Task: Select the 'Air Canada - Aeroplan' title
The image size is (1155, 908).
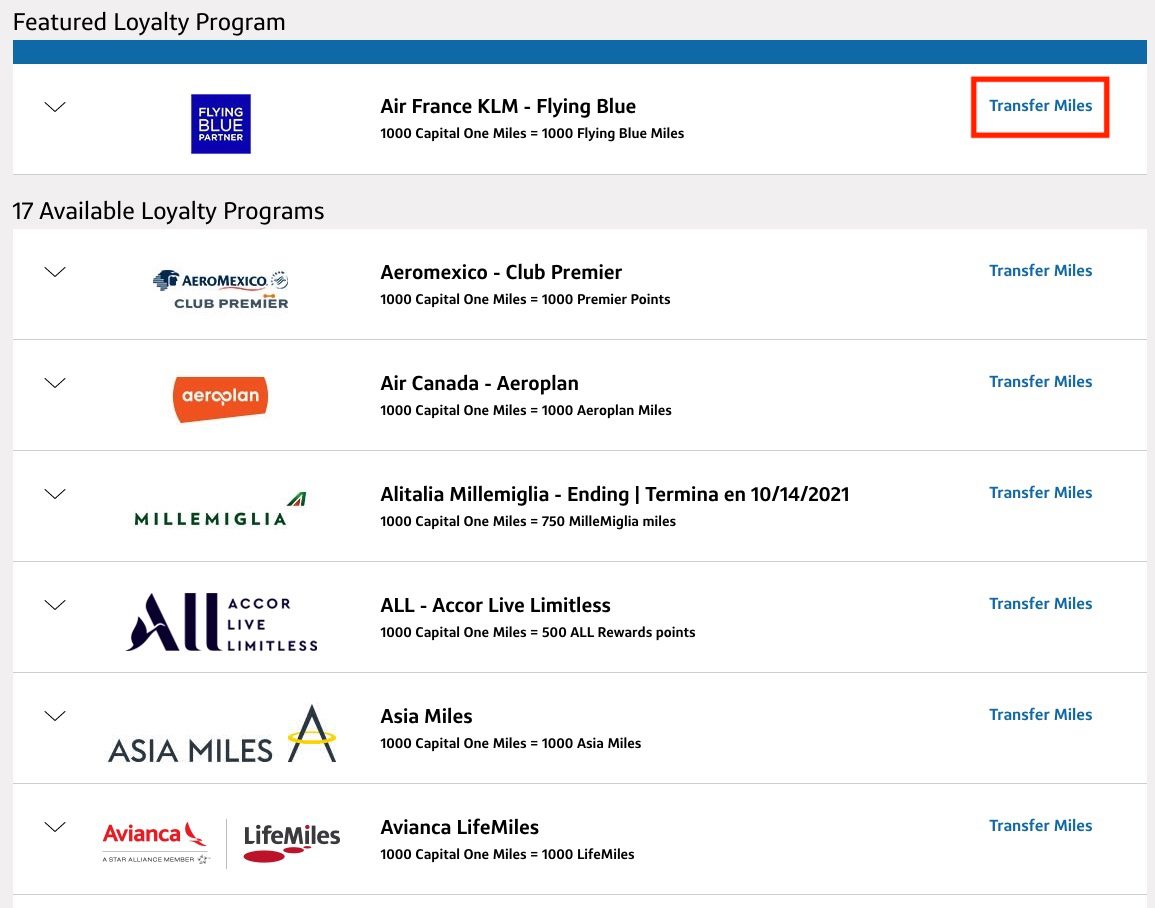Action: point(480,384)
